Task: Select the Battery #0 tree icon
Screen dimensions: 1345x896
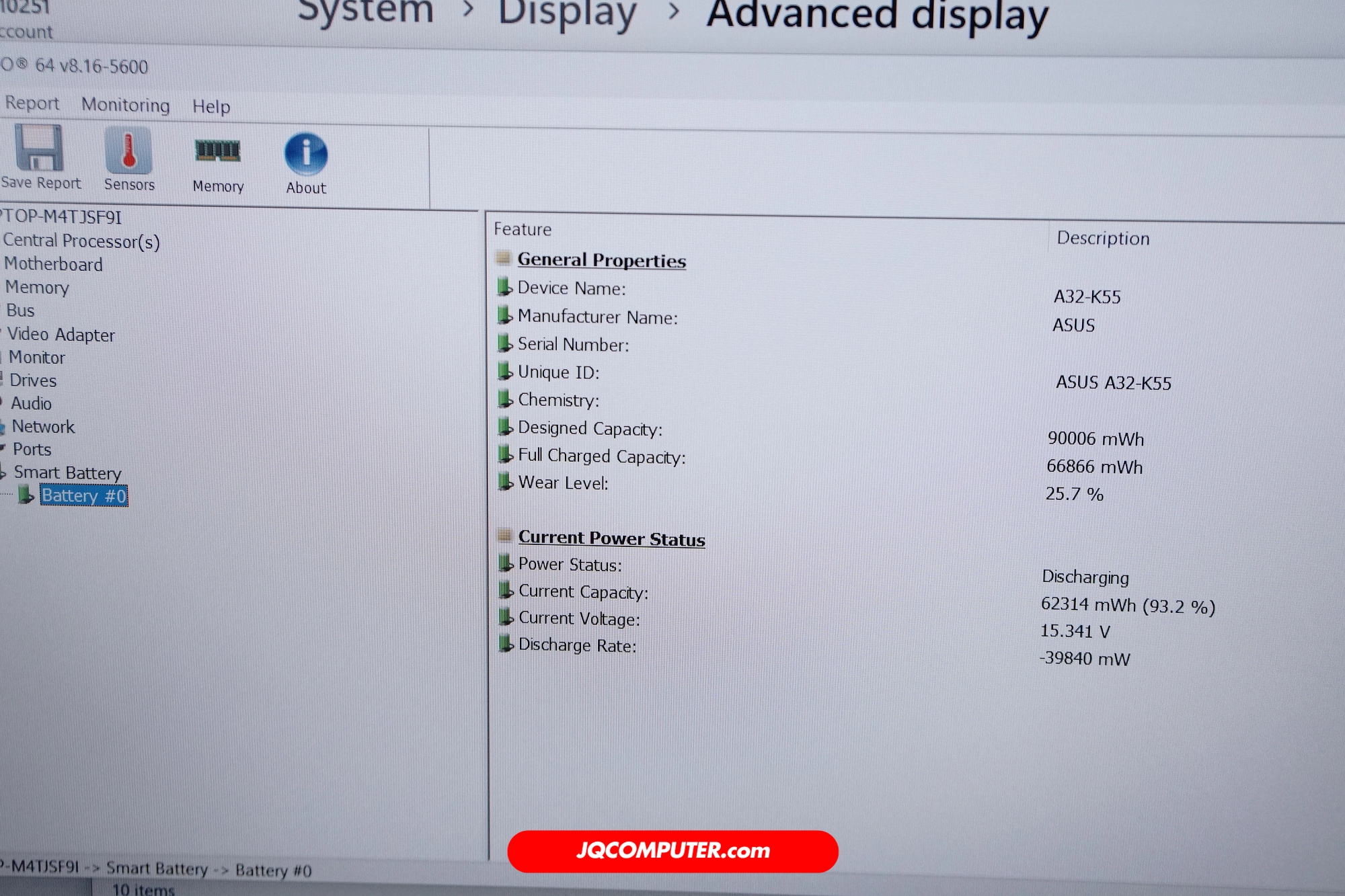Action: [x=26, y=495]
